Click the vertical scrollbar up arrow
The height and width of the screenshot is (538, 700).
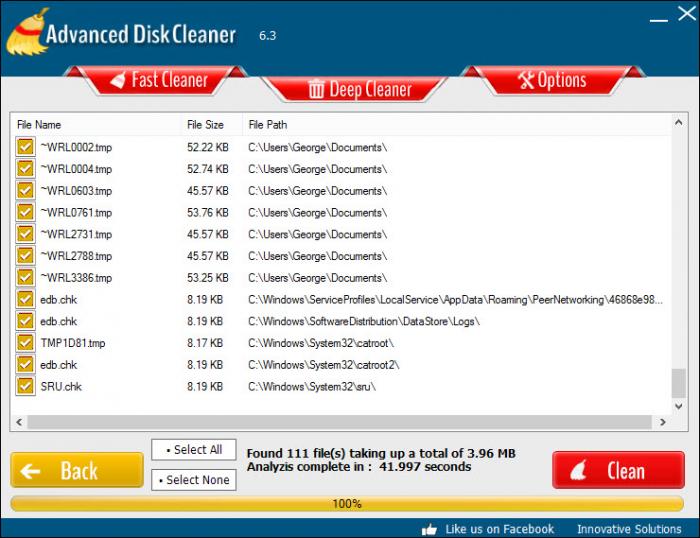tap(679, 122)
